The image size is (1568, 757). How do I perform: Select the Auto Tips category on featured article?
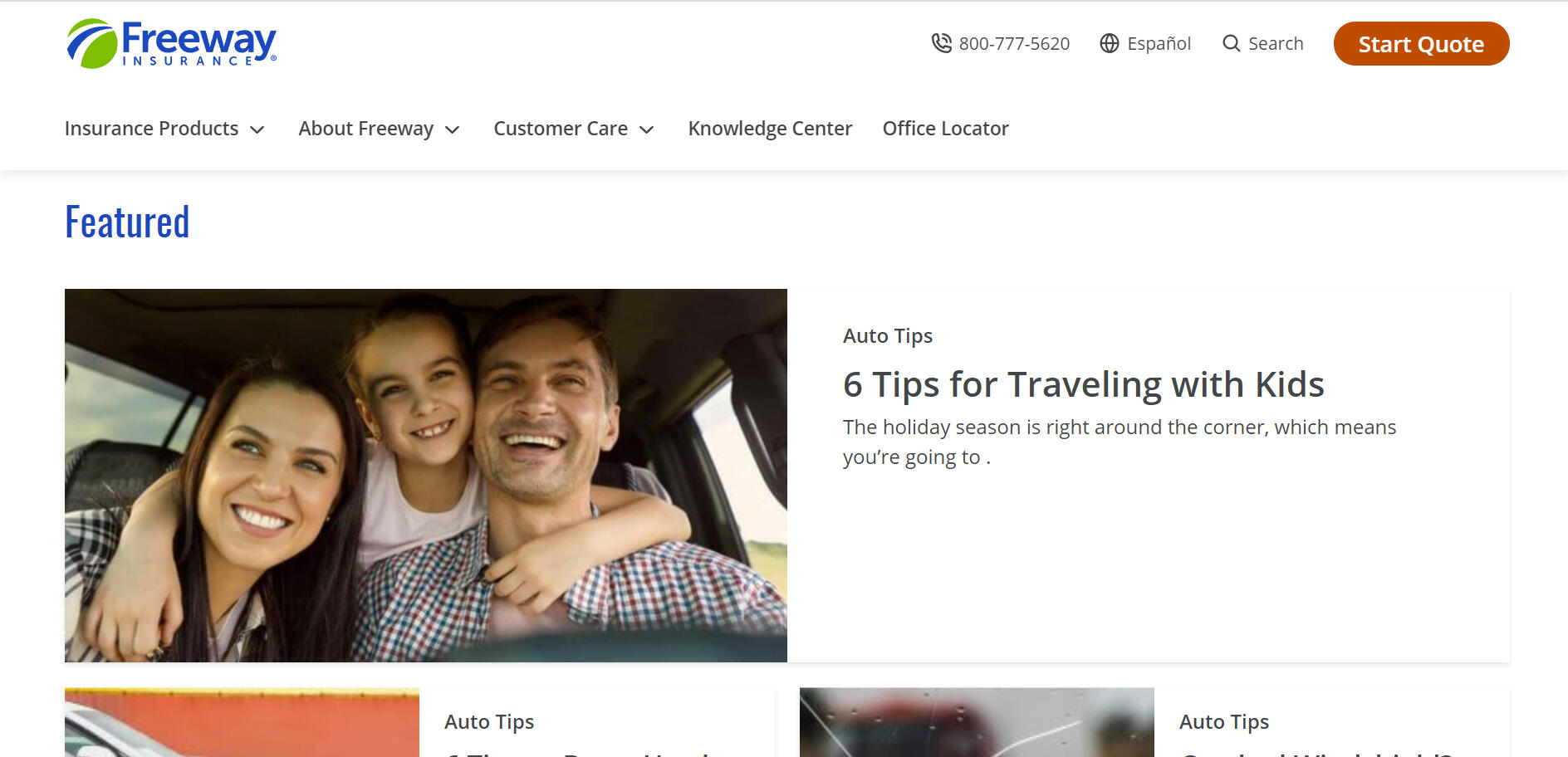[888, 336]
